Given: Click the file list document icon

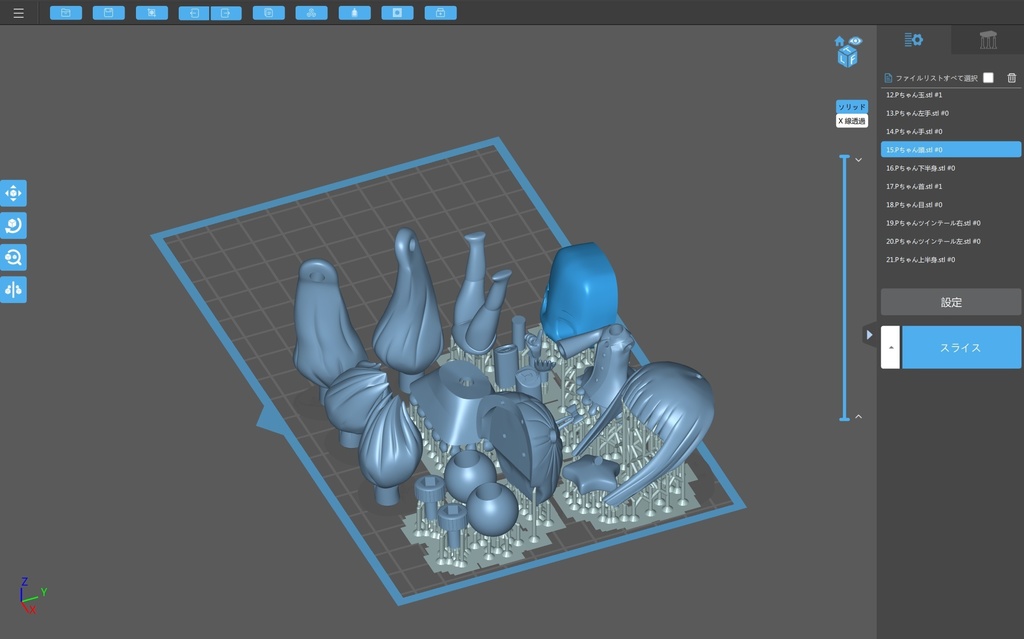Looking at the screenshot, I should (x=888, y=78).
